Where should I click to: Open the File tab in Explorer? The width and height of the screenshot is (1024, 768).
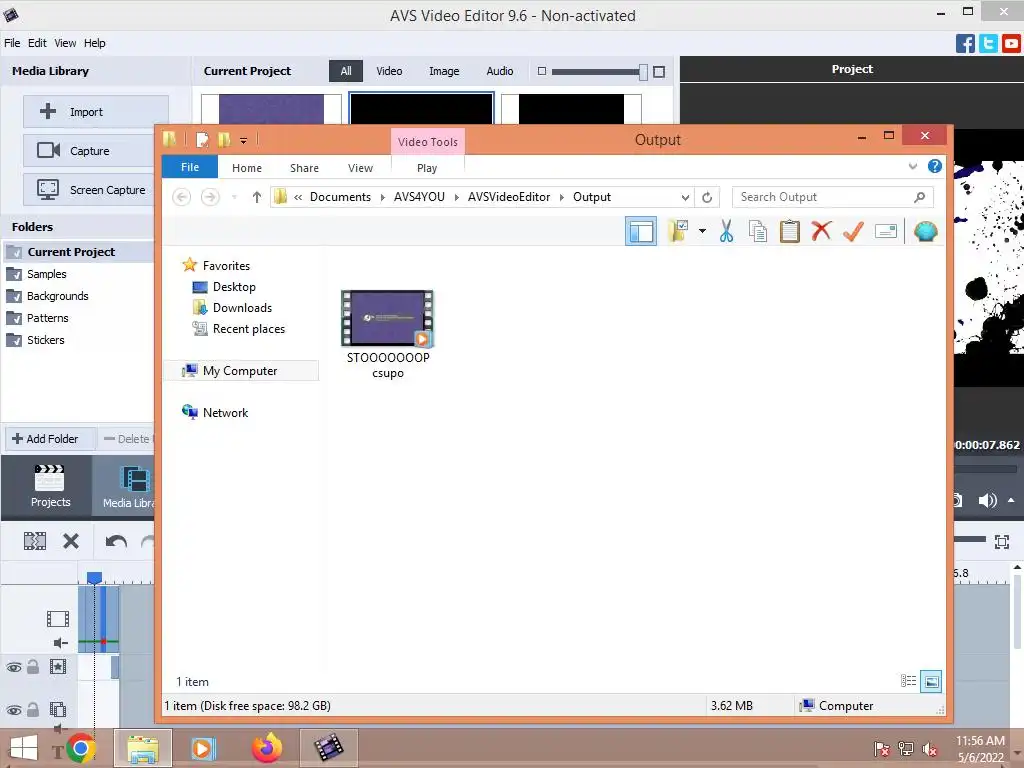tap(189, 167)
